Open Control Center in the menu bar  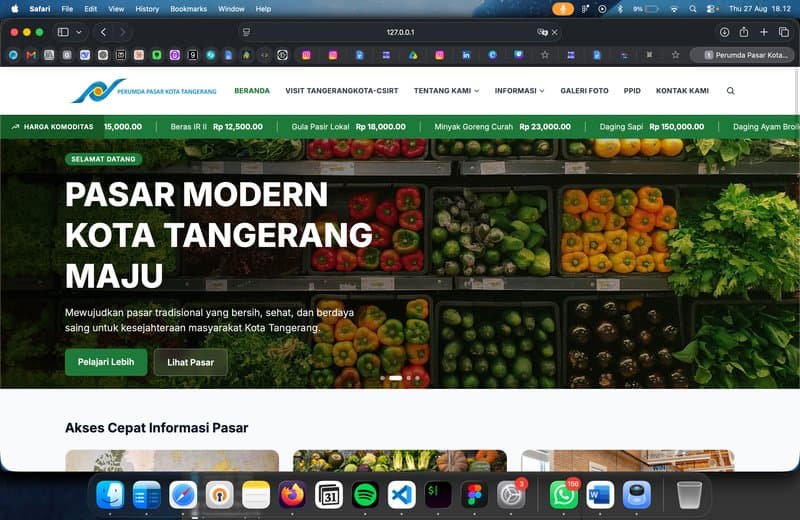point(712,9)
